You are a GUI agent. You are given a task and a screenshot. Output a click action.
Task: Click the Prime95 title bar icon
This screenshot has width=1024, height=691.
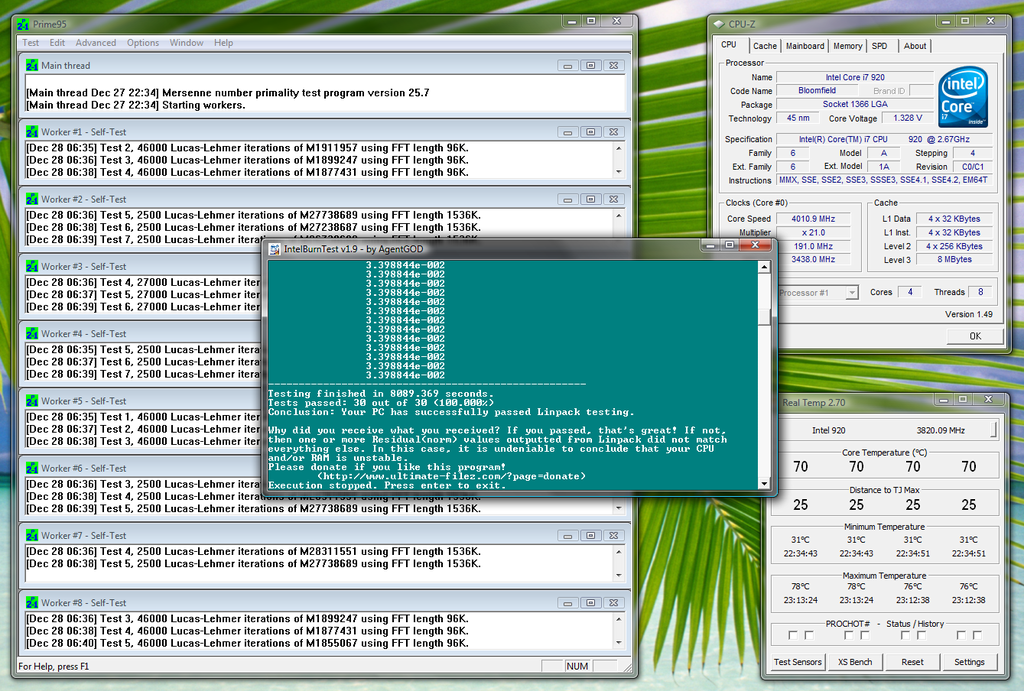(x=24, y=24)
